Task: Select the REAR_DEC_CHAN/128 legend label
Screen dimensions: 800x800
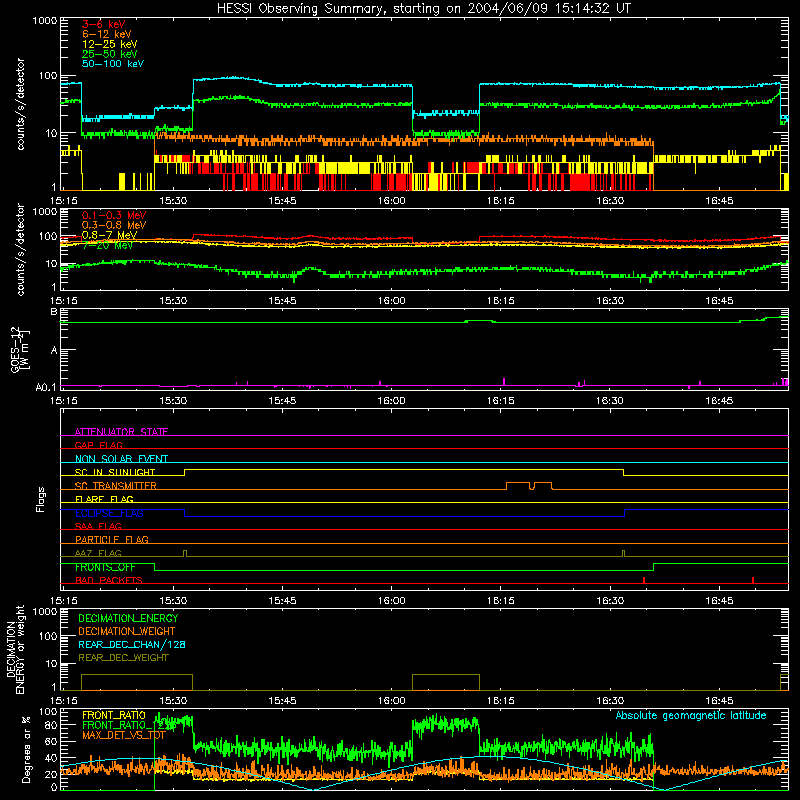Action: click(132, 644)
